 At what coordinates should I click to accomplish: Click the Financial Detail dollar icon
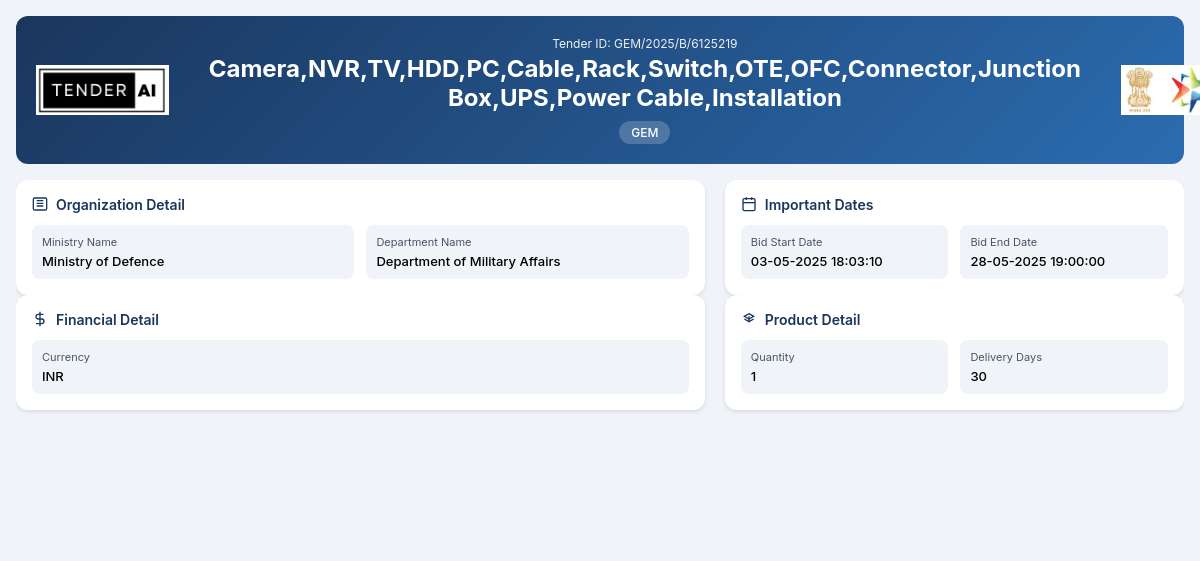tap(40, 319)
